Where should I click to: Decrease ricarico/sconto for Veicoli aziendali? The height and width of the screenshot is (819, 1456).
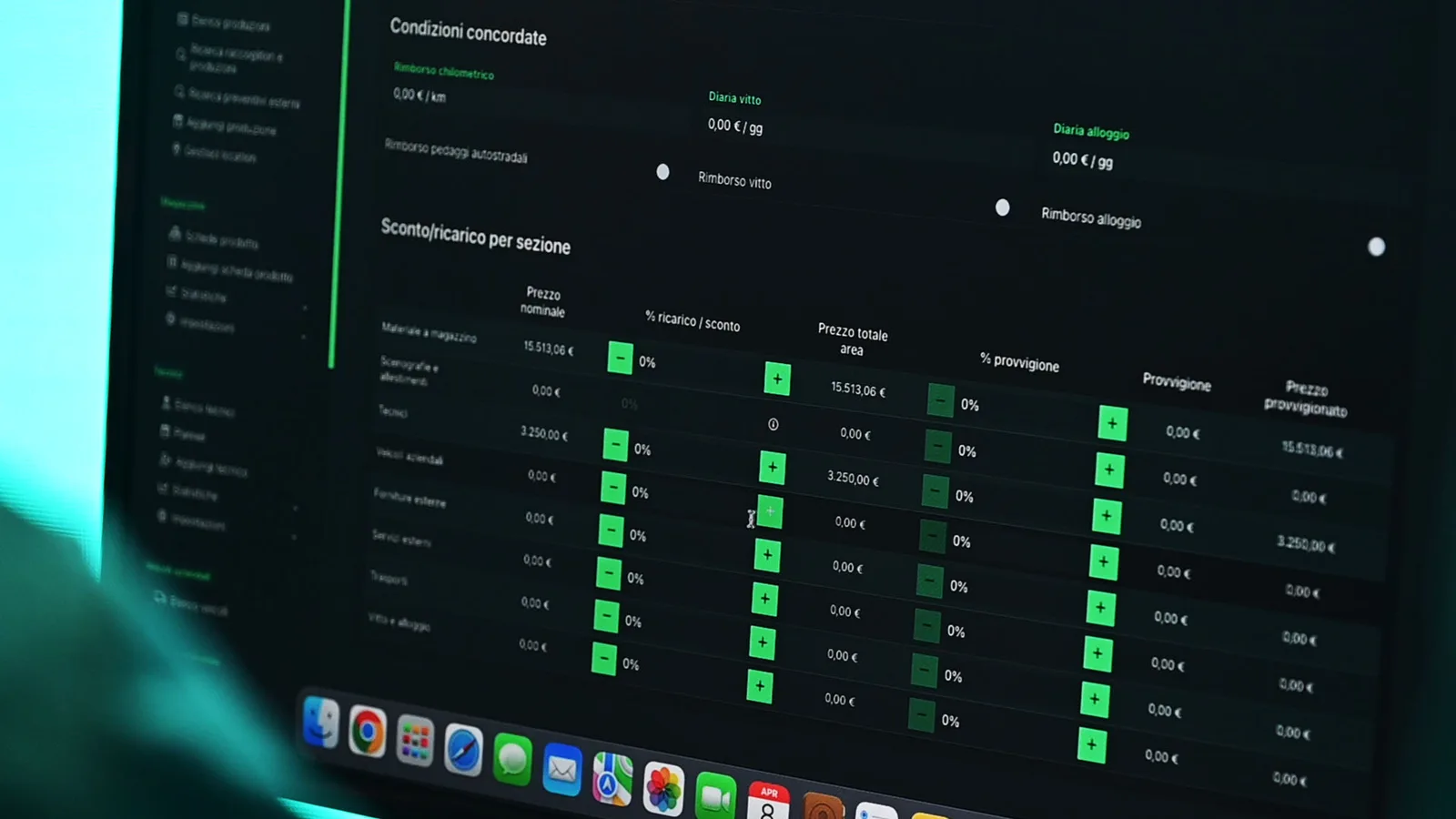613,488
